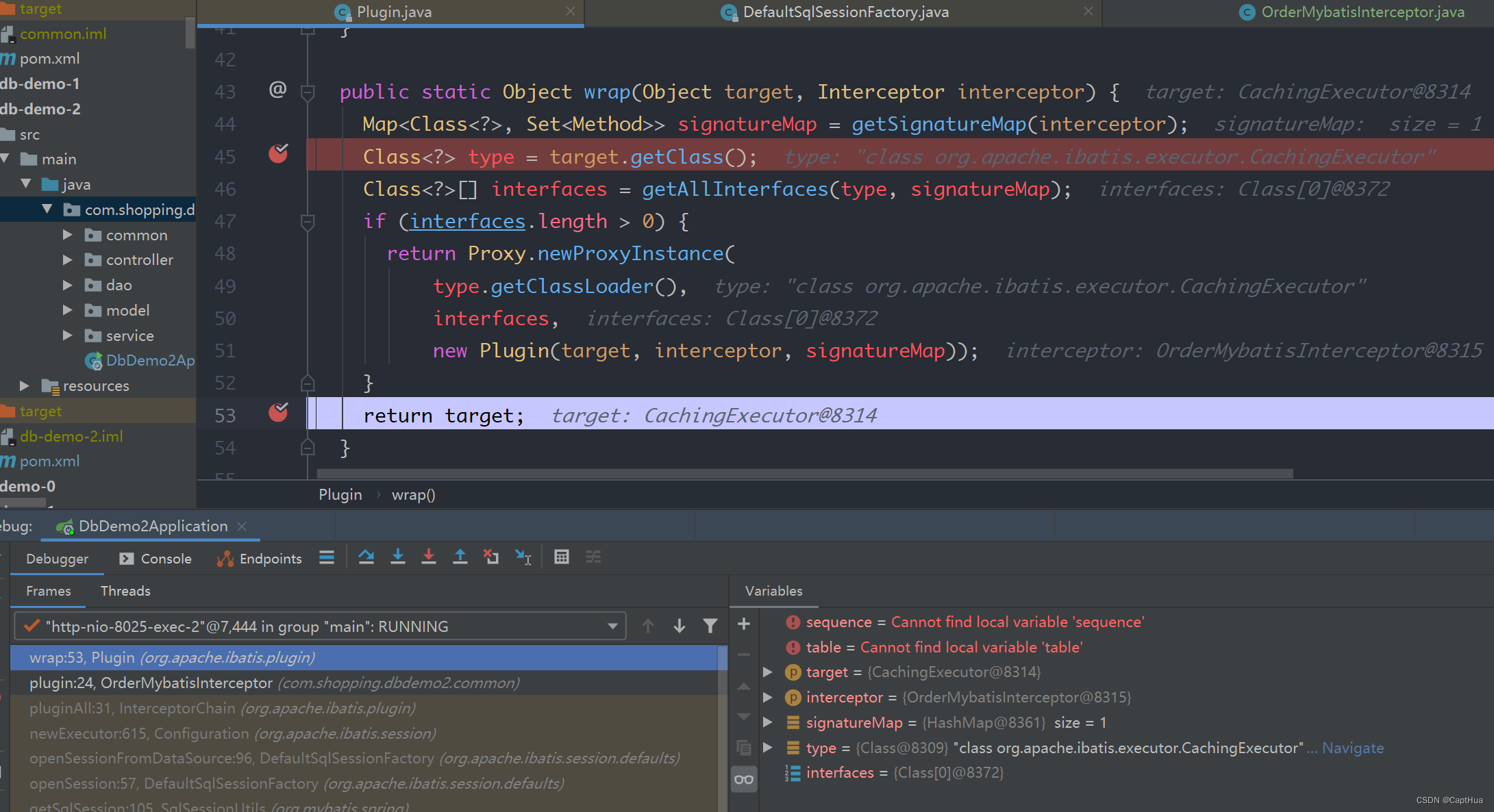Move watch down in Variables panel

744,717
